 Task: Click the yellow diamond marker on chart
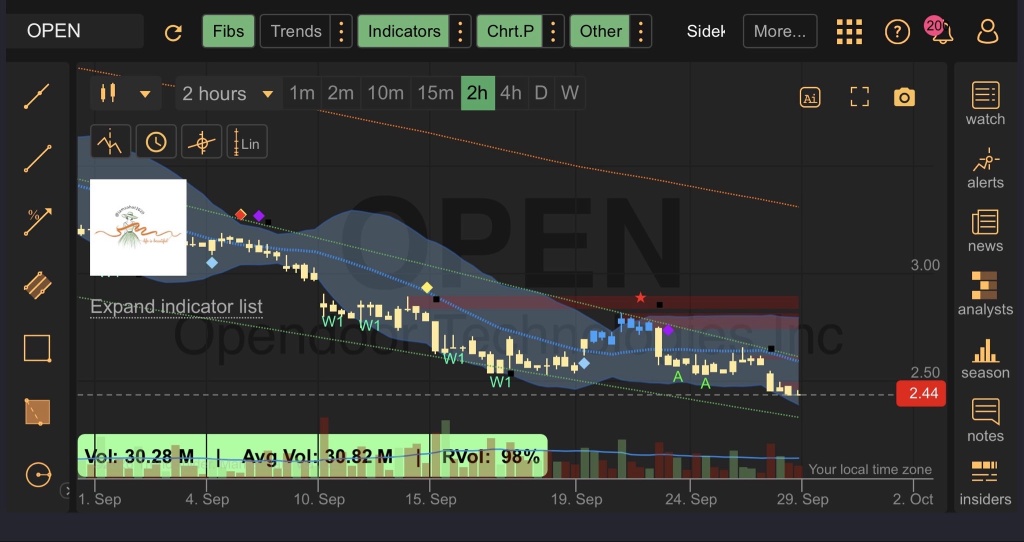click(x=427, y=287)
